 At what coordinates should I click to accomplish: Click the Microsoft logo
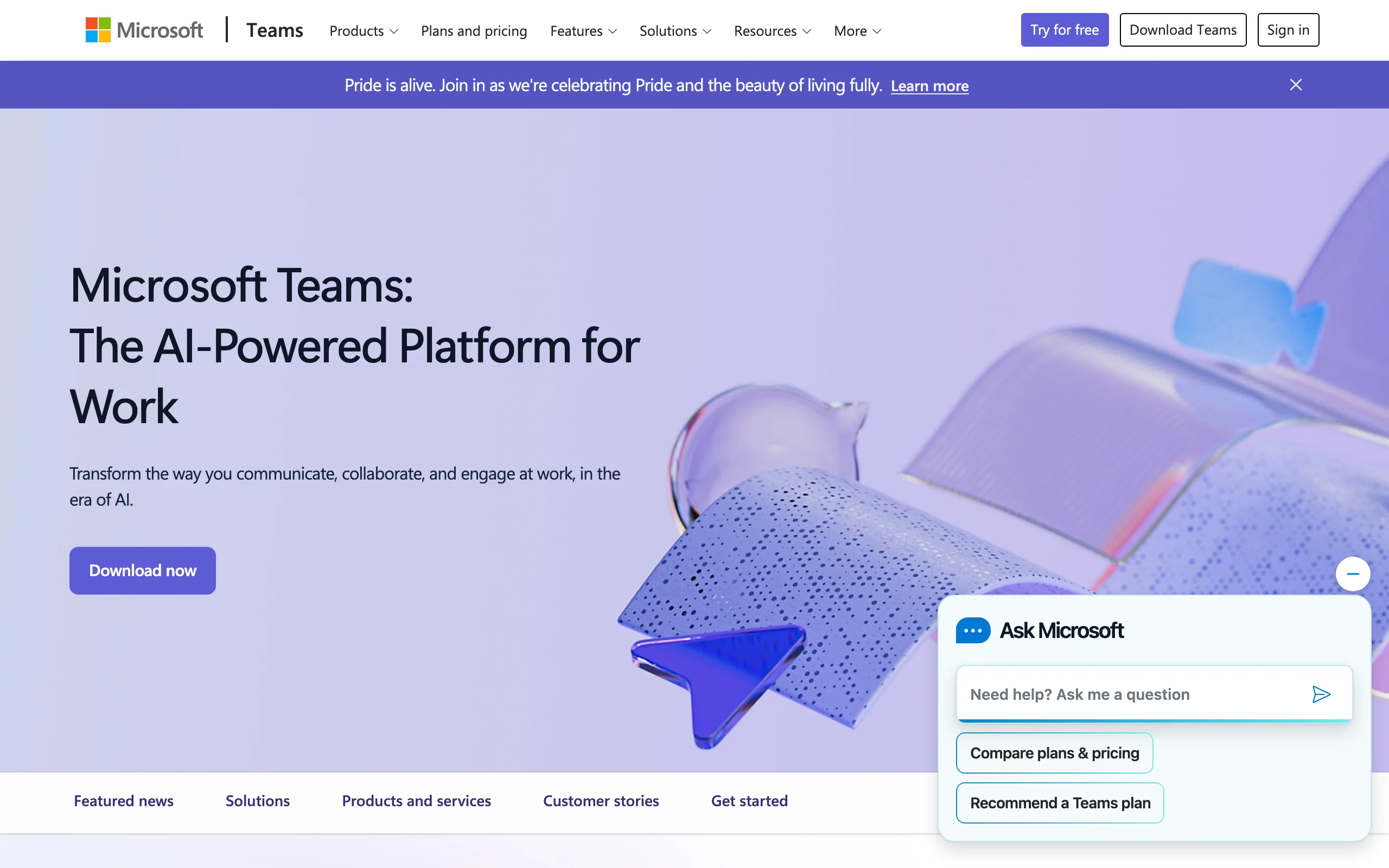pos(144,30)
